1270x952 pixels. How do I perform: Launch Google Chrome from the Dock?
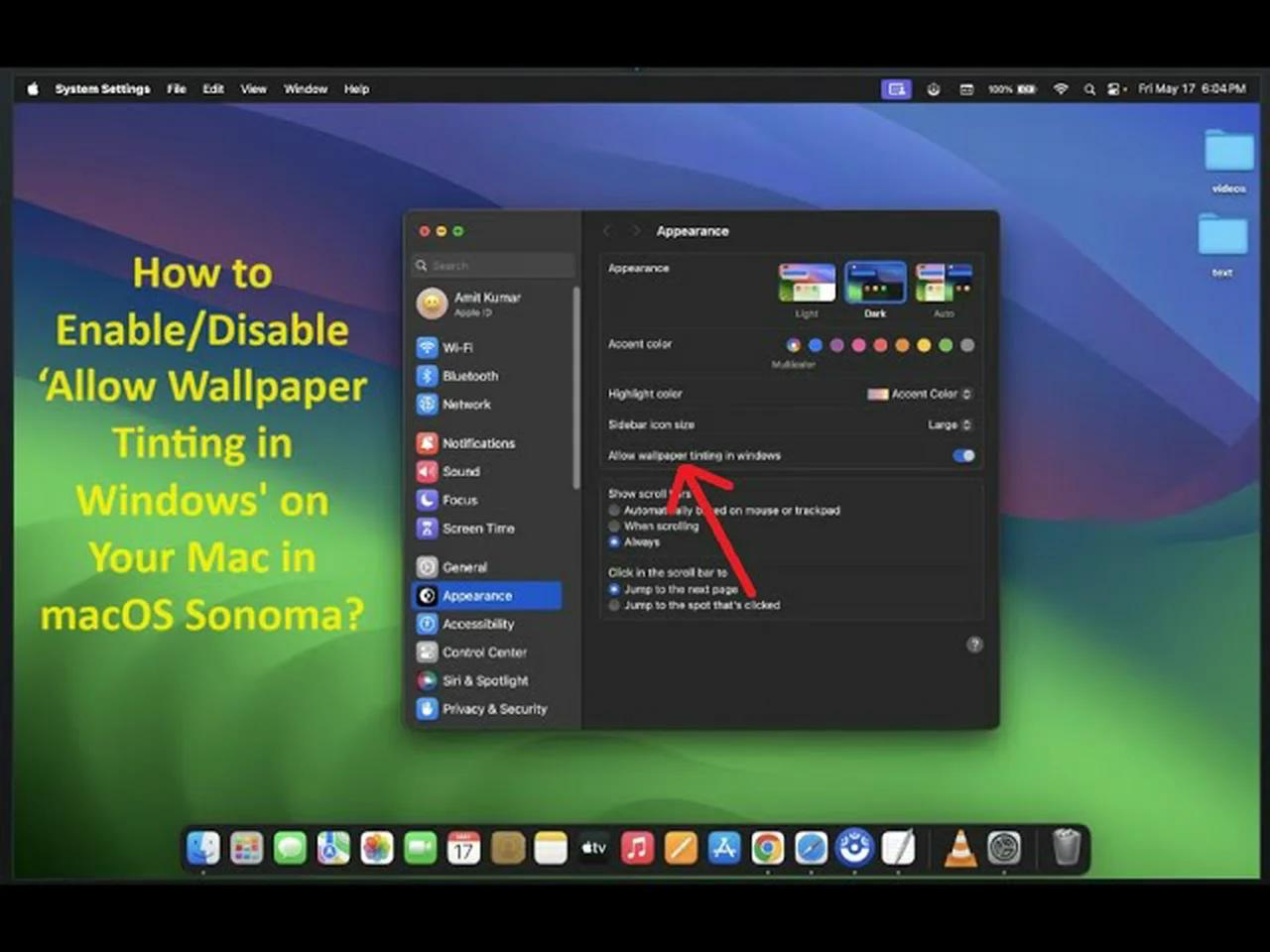click(767, 848)
